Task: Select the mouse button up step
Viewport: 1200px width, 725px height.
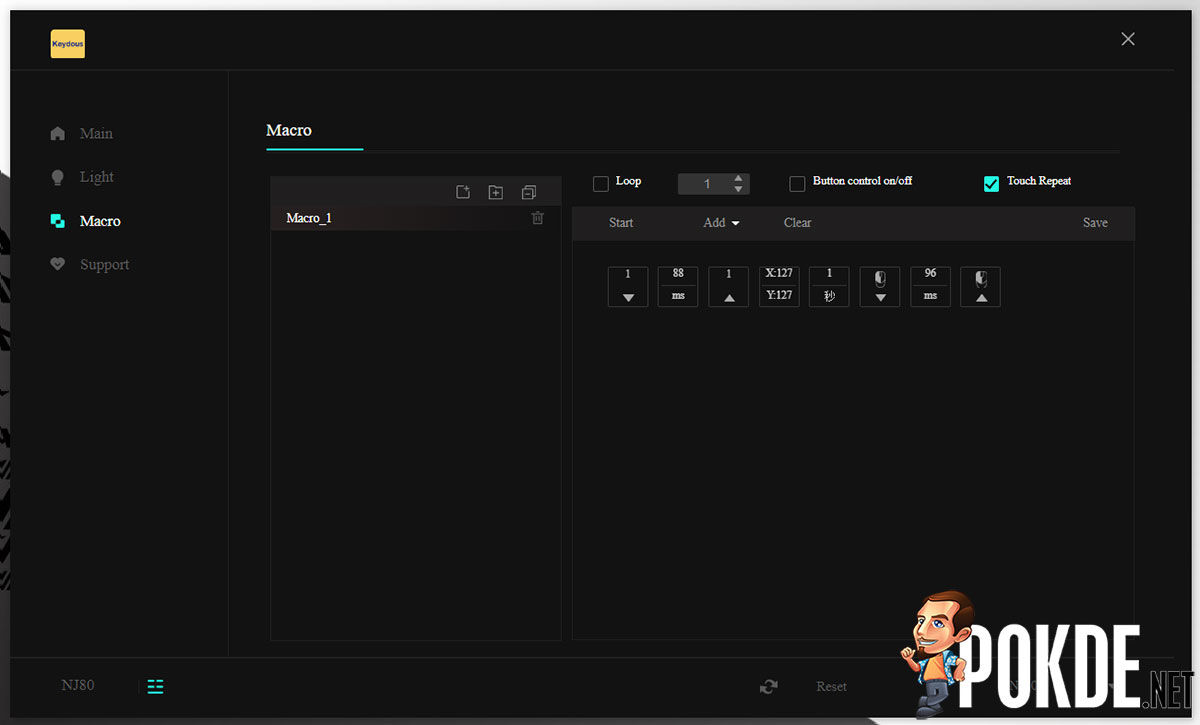Action: point(980,287)
